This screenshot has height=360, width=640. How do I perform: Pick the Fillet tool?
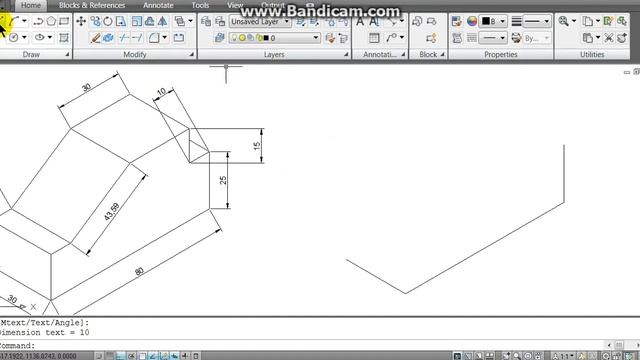point(154,38)
